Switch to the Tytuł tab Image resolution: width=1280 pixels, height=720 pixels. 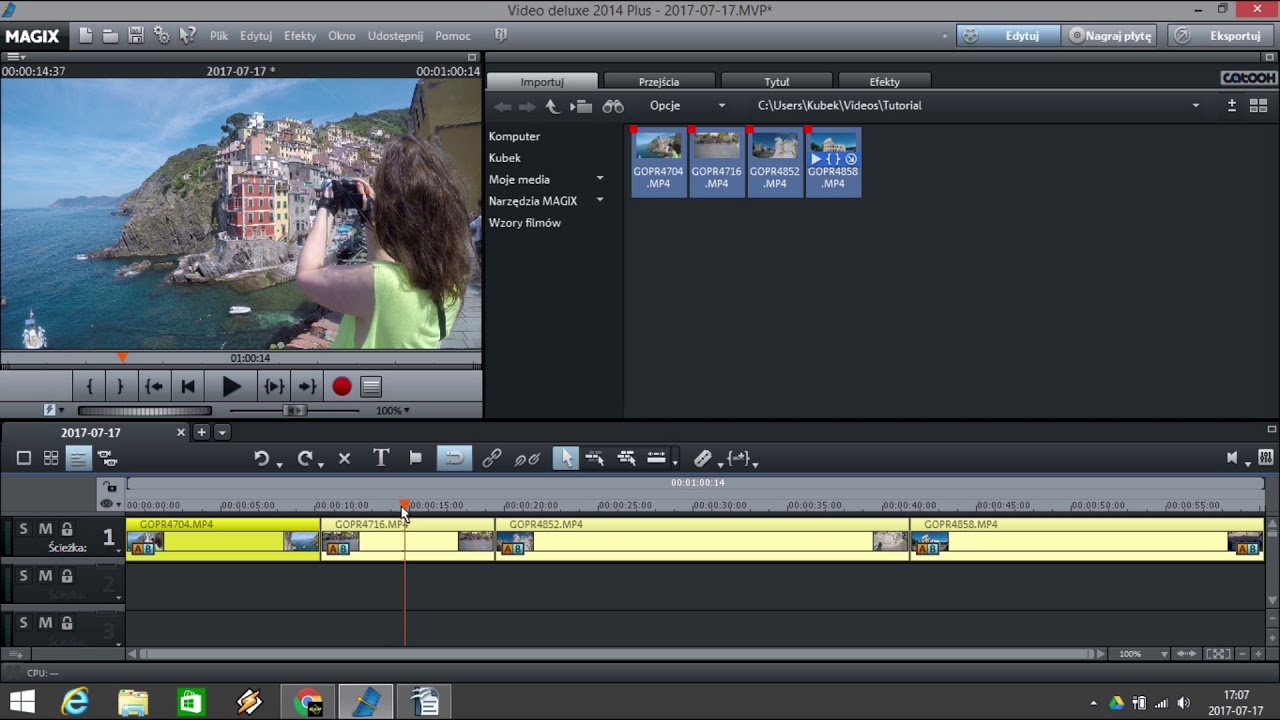(x=777, y=82)
